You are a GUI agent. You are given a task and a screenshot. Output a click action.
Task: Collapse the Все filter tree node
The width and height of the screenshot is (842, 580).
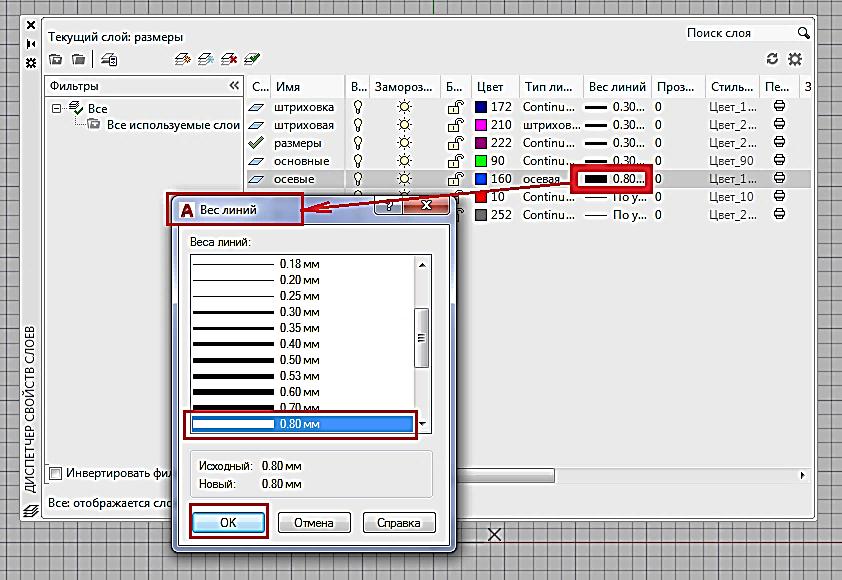pyautogui.click(x=57, y=108)
